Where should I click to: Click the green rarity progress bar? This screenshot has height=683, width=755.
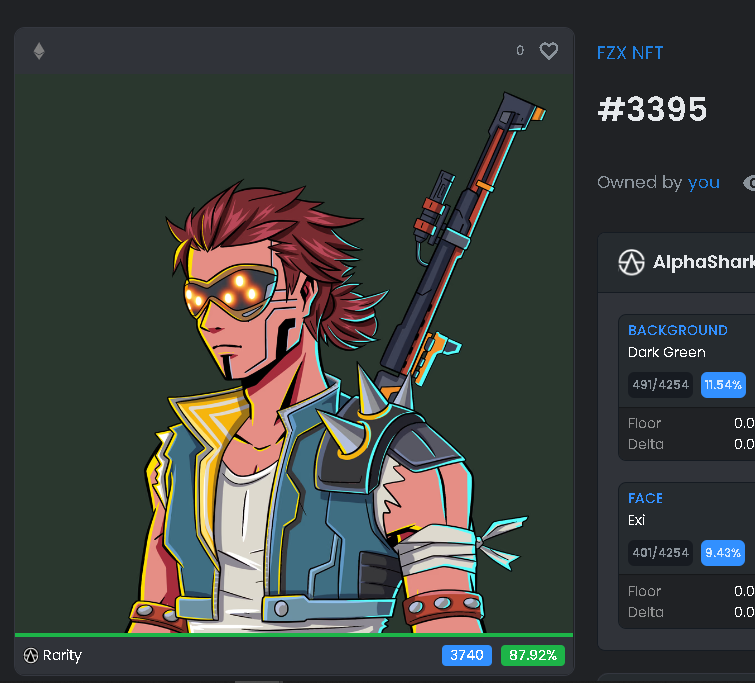coord(294,635)
